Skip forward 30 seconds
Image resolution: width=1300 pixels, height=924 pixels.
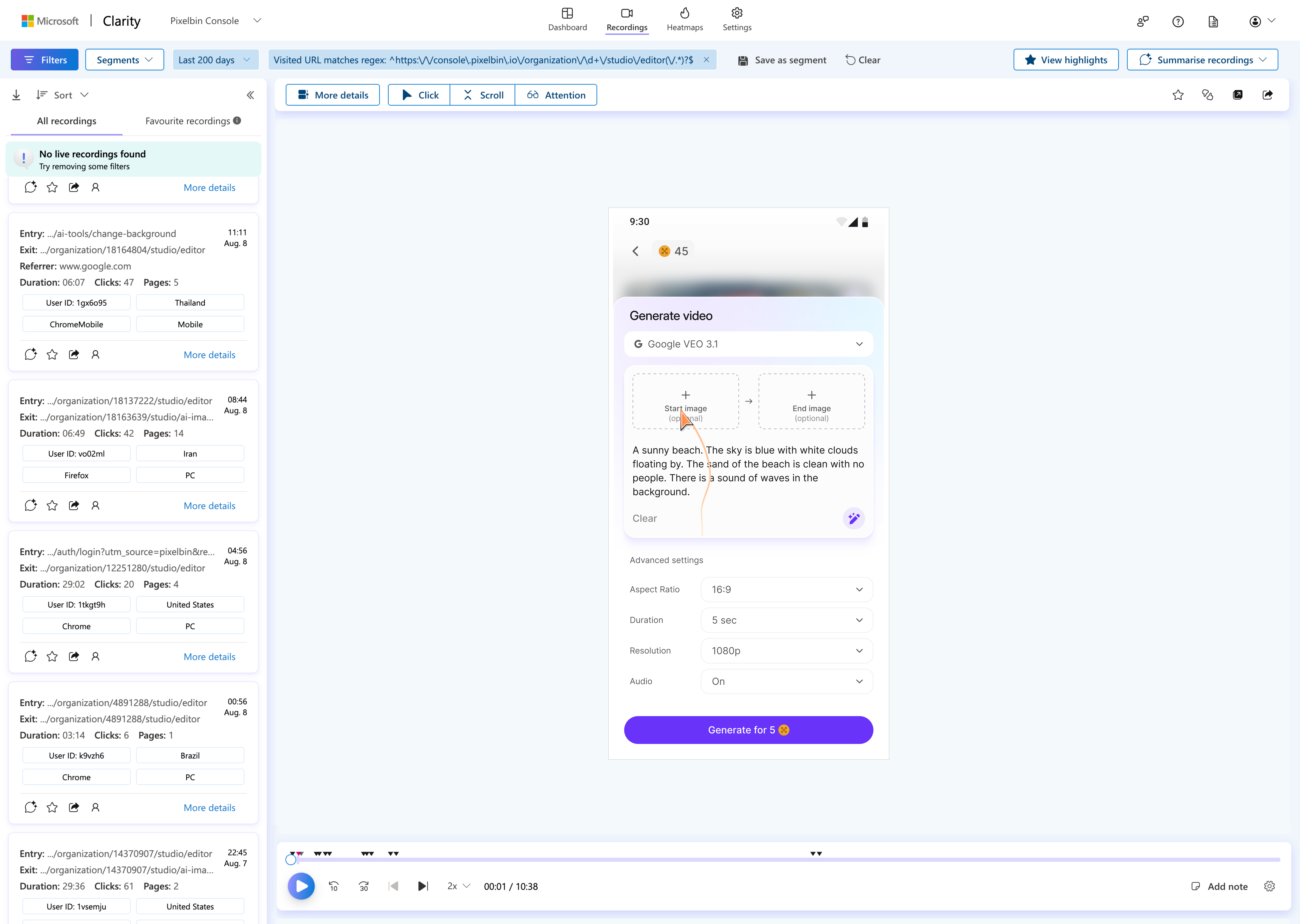point(364,886)
